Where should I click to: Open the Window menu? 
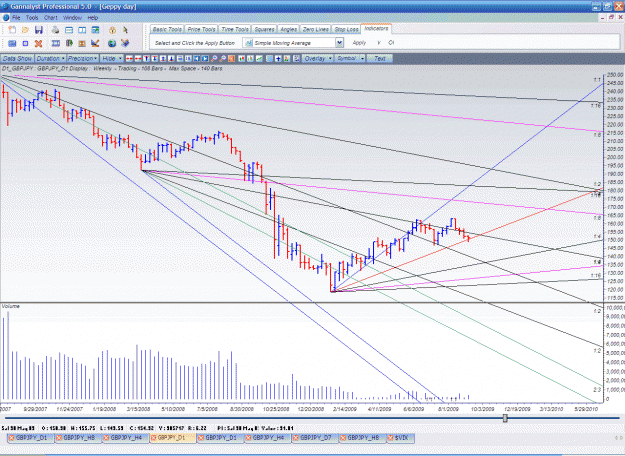pos(72,18)
